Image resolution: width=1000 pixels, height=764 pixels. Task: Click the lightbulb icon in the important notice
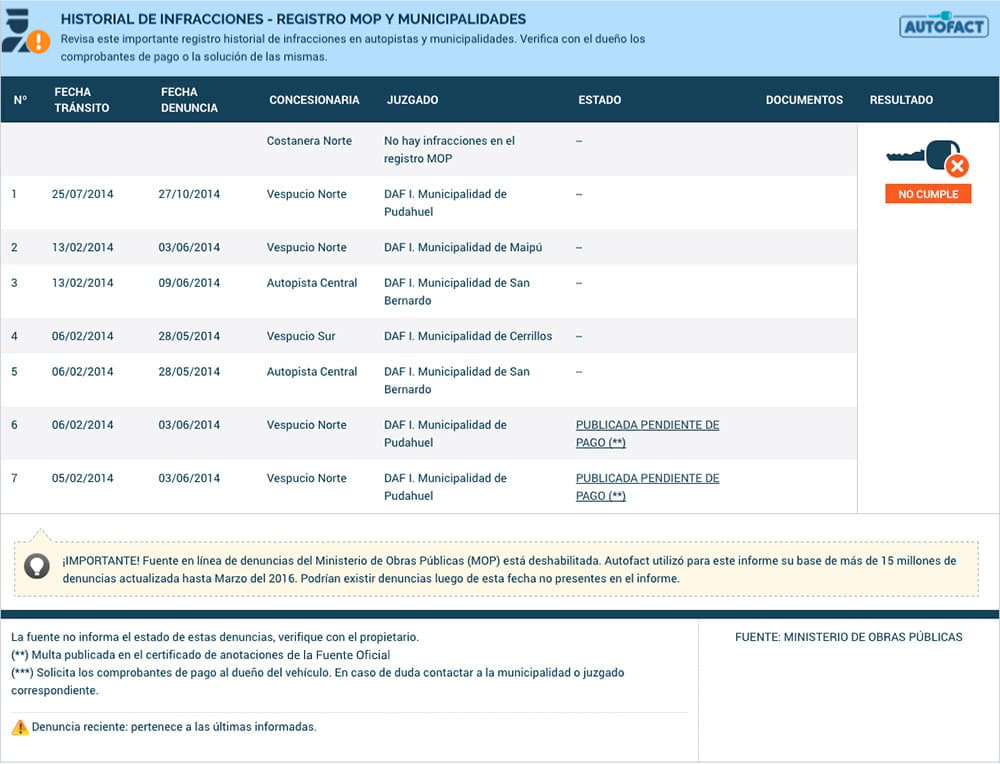(36, 566)
